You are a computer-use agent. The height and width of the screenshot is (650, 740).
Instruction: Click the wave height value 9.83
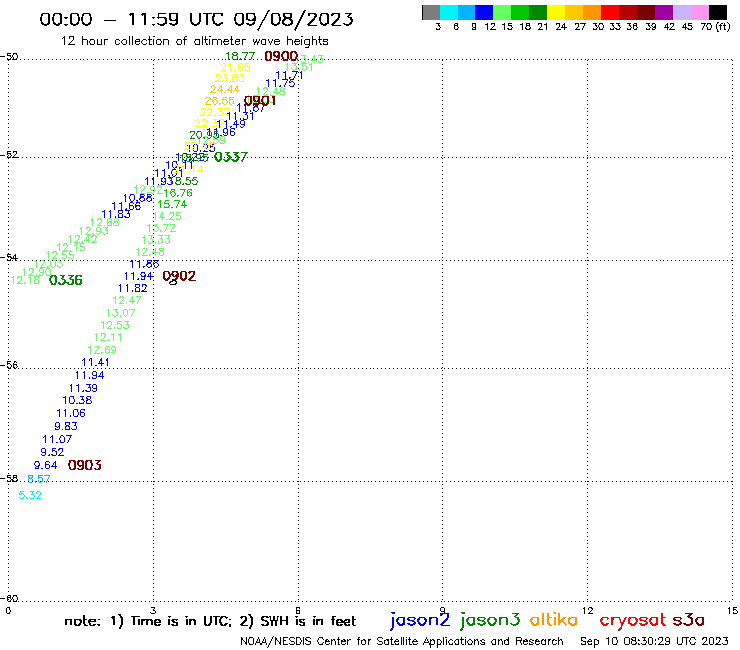[66, 426]
